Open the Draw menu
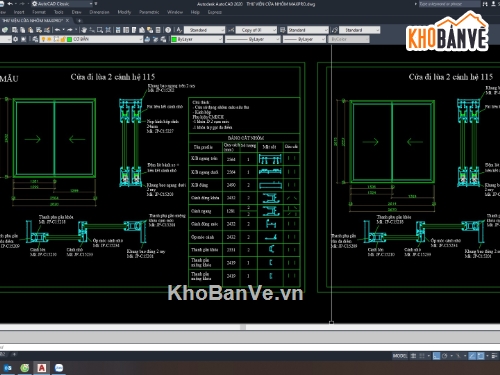Image resolution: width=500 pixels, height=375 pixels. (x=76, y=12)
